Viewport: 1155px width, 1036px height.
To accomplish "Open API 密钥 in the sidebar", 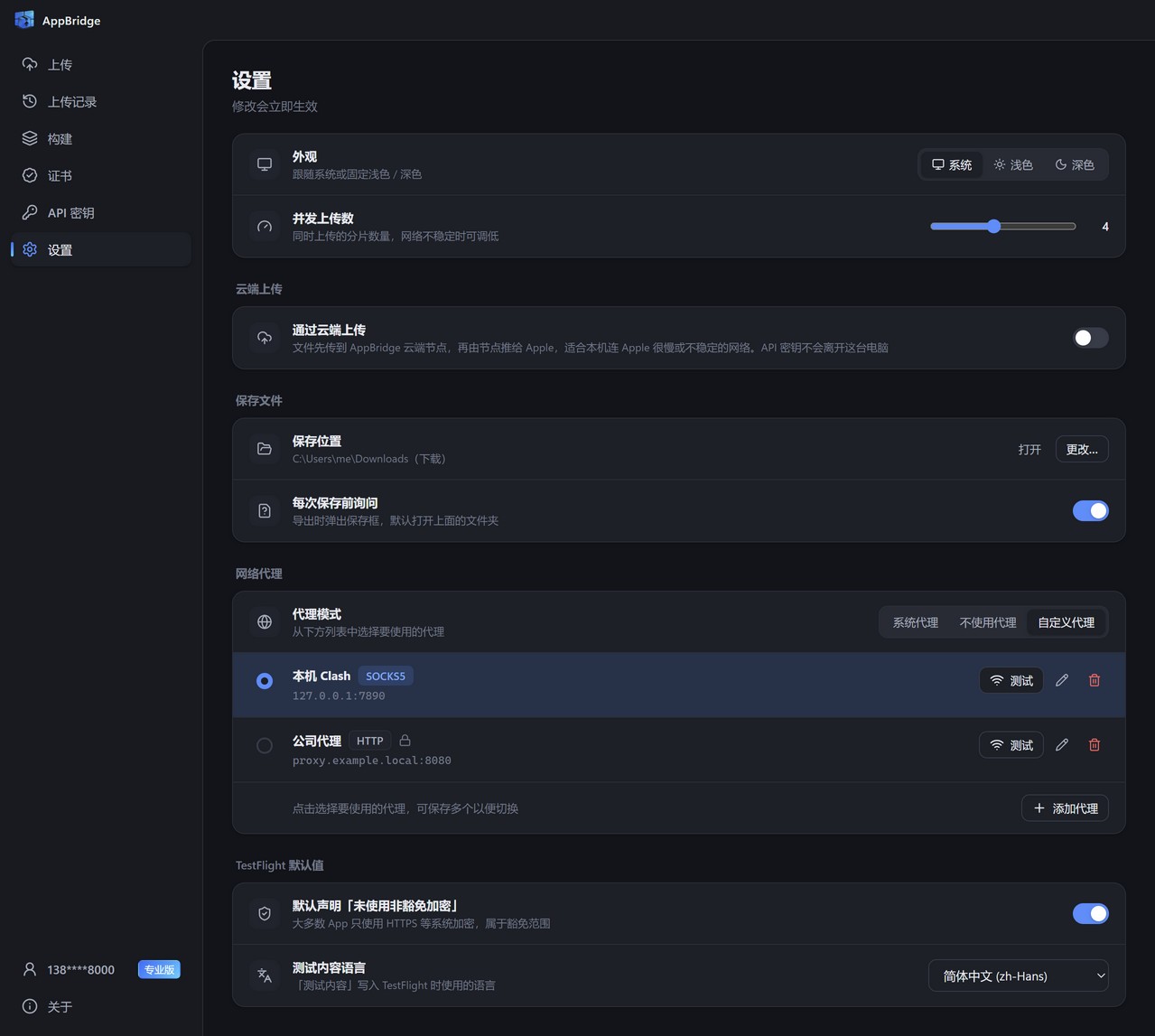I will (101, 212).
